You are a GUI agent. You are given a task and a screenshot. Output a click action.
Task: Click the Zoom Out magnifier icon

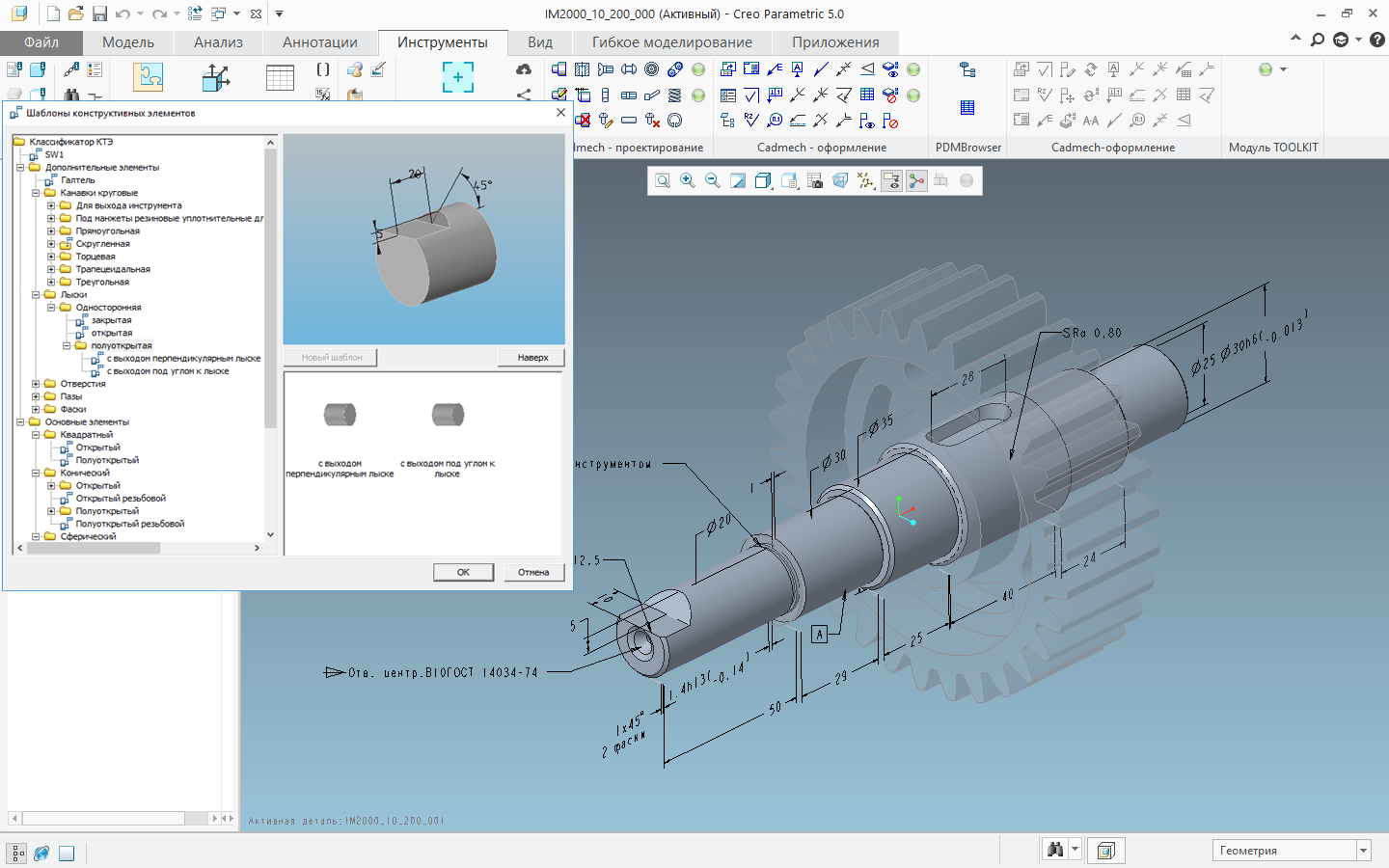713,181
